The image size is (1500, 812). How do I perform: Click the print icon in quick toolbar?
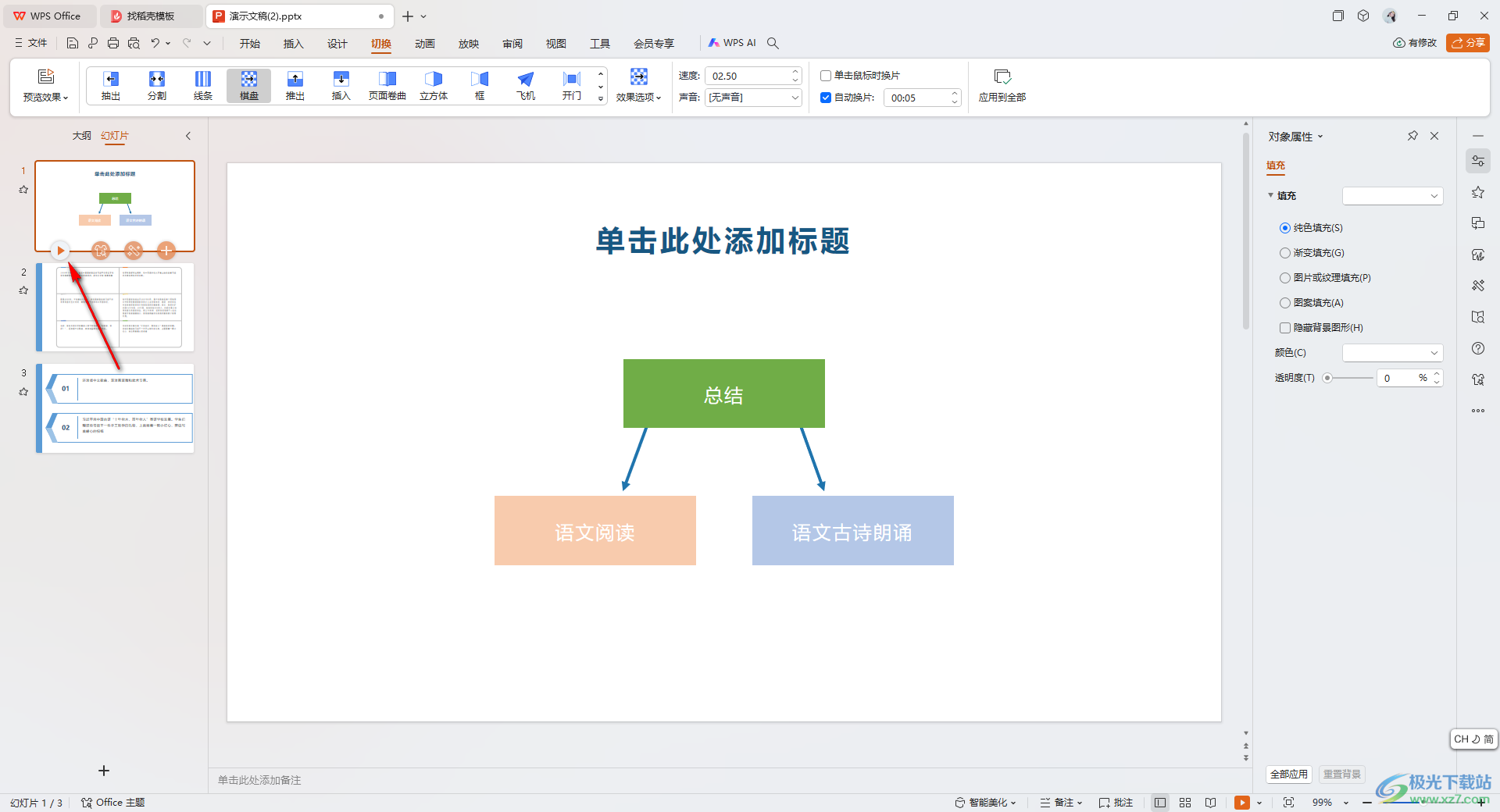tap(113, 43)
